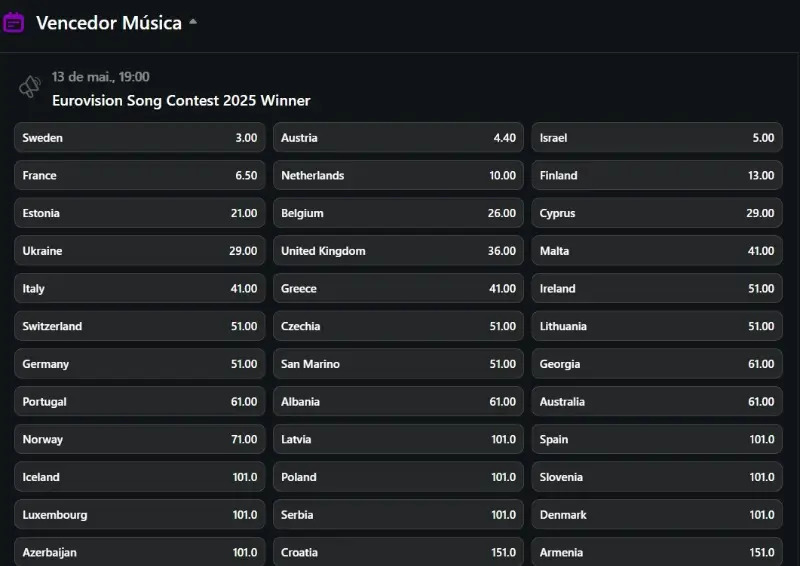Select Sweden at odds 3.00
Viewport: 800px width, 566px height.
click(x=140, y=138)
